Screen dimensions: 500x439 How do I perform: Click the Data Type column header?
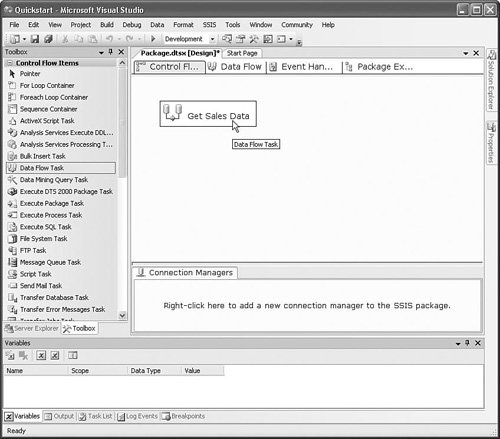click(155, 371)
